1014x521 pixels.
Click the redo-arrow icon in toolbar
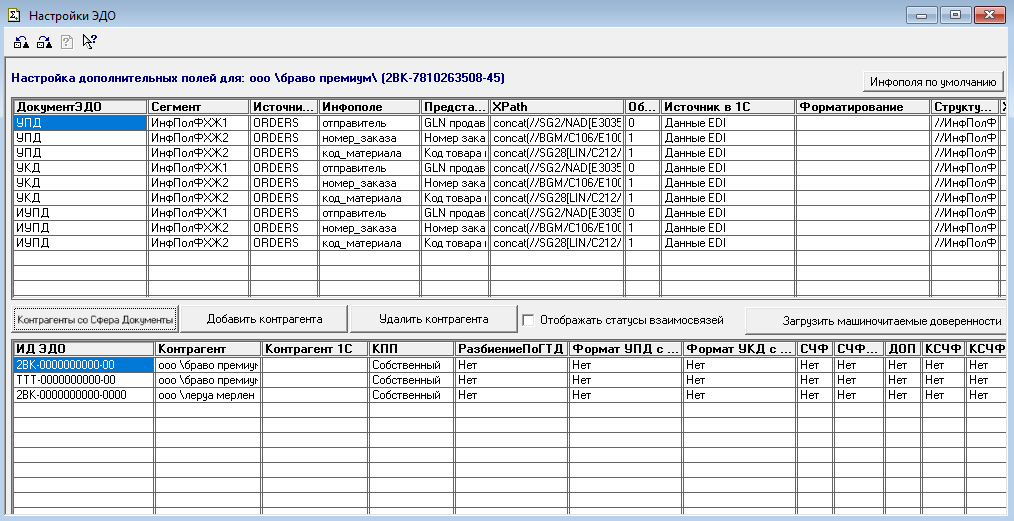[x=44, y=43]
